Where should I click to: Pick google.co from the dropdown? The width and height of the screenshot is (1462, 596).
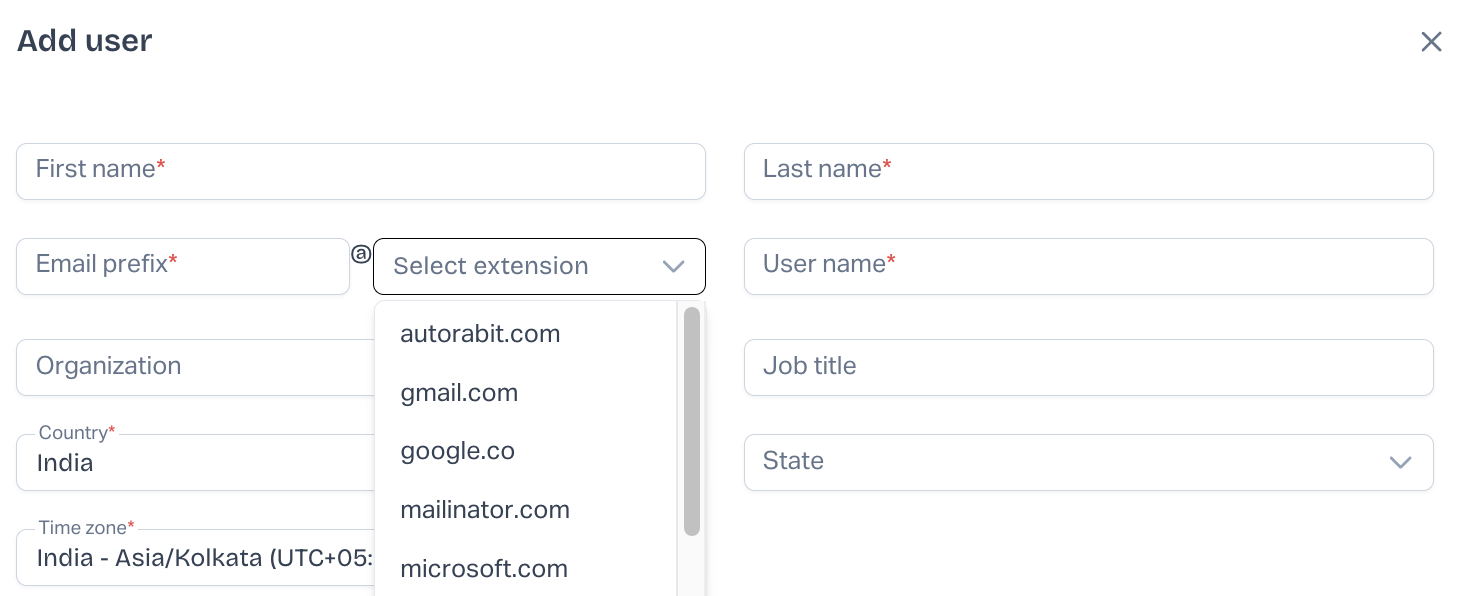click(457, 451)
